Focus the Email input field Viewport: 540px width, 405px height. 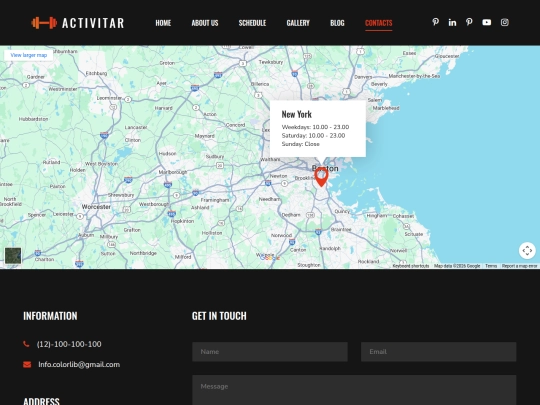pos(438,352)
